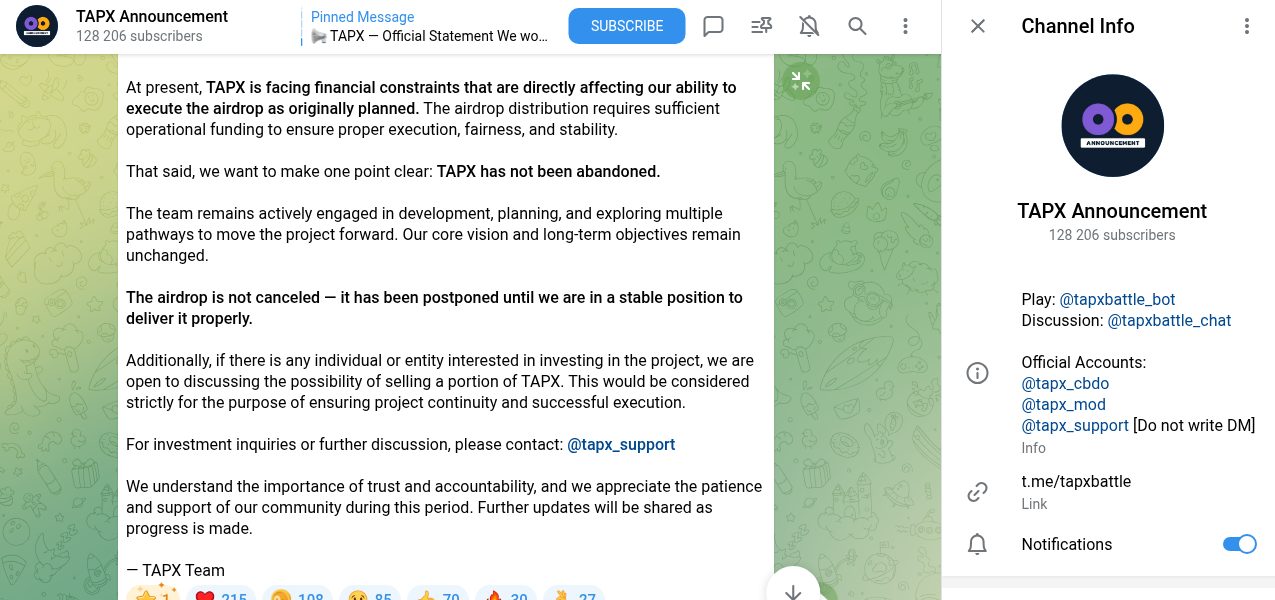Close the Channel Info panel
Screen dimensions: 1275x600
[978, 26]
